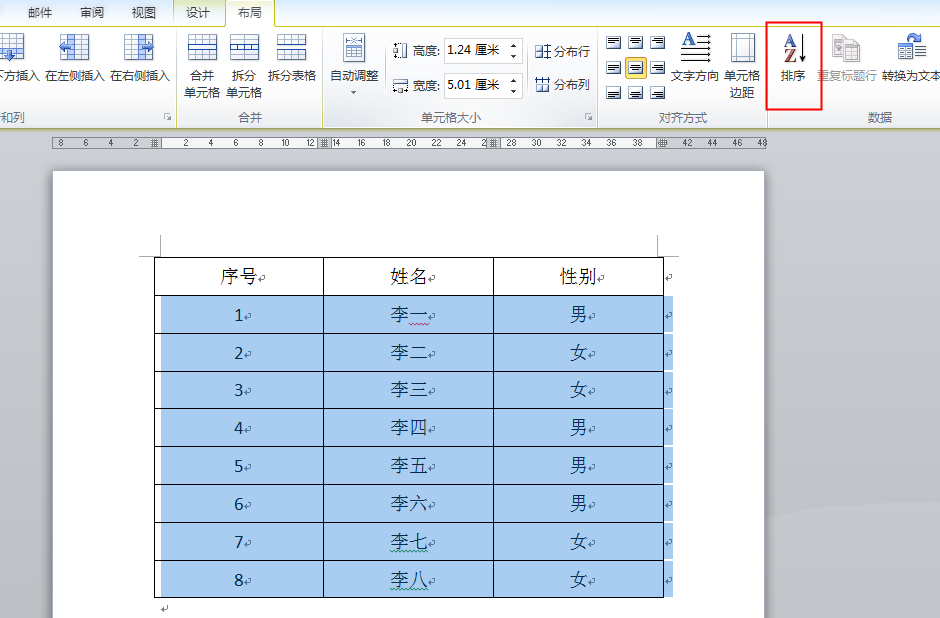The image size is (940, 618).
Task: Toggle the middle-center alignment button
Action: (x=635, y=68)
